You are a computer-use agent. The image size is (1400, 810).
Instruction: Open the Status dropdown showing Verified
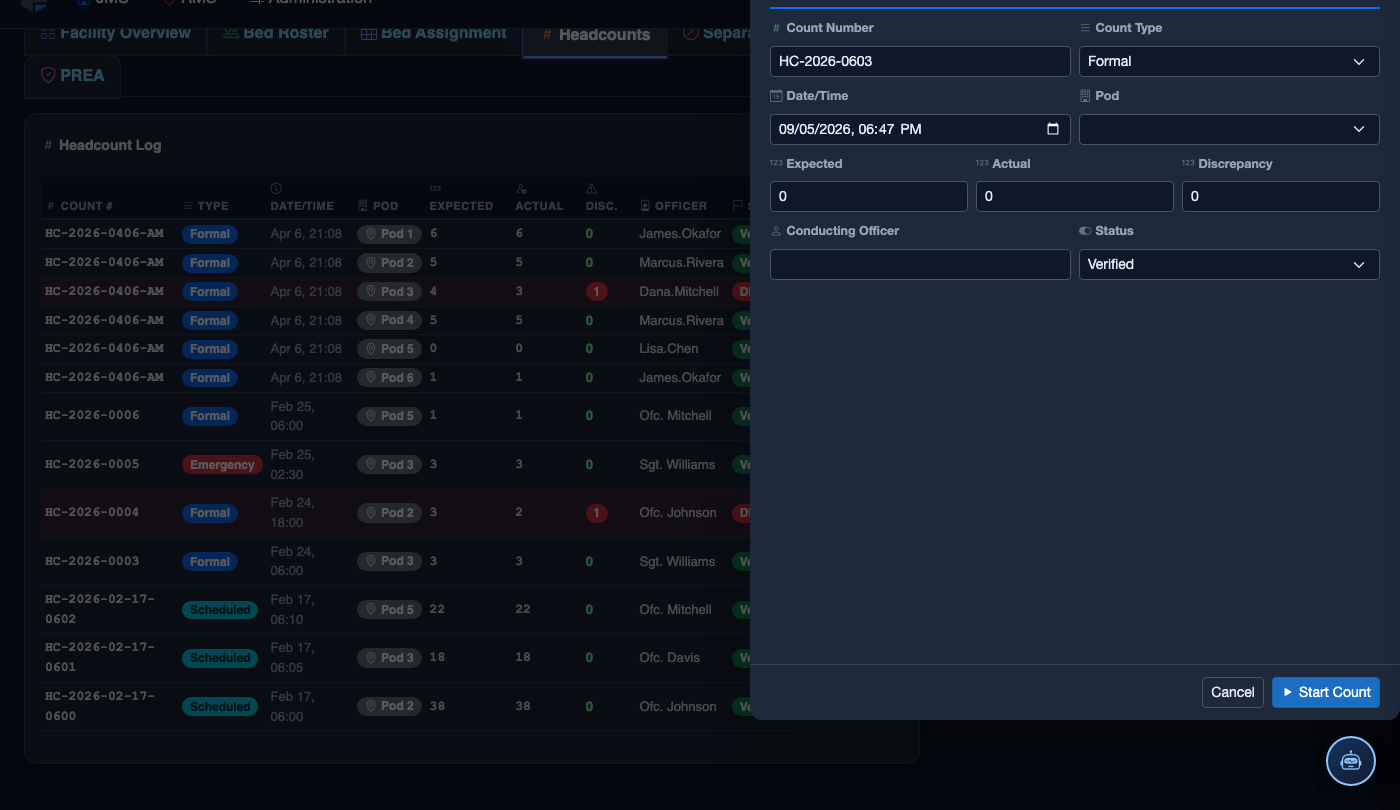click(1229, 264)
